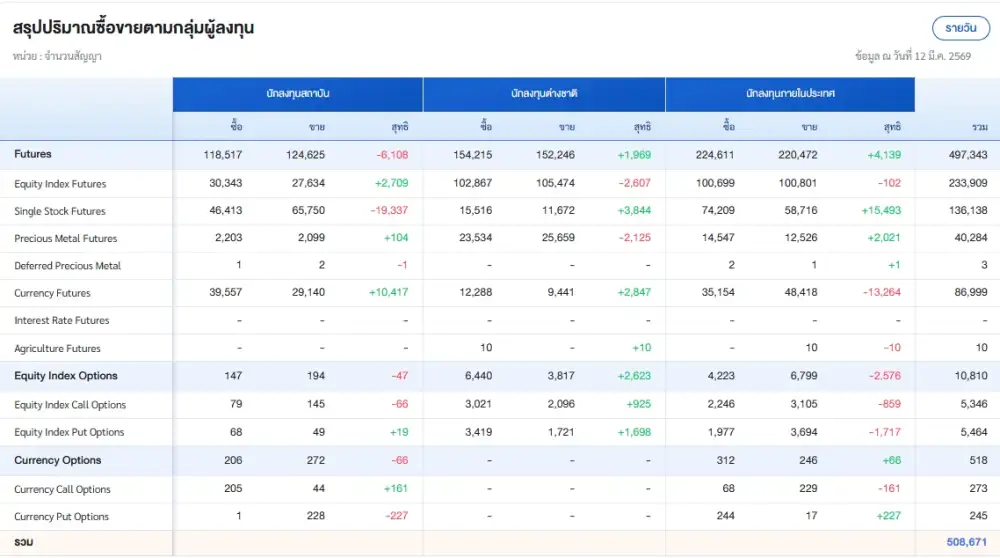Click the รวม column header
Screen dimensions: 1000x558
coord(980,127)
